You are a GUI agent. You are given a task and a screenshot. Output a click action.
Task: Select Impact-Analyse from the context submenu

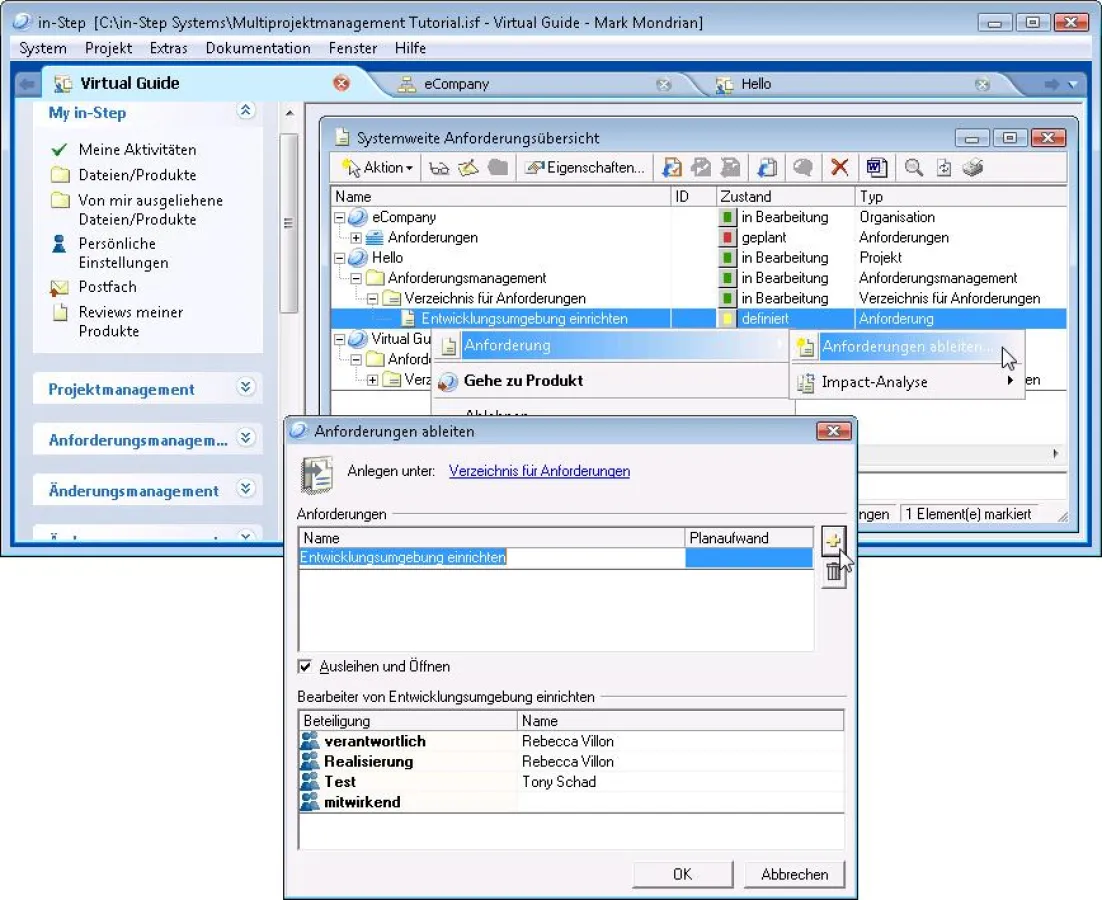[x=874, y=382]
